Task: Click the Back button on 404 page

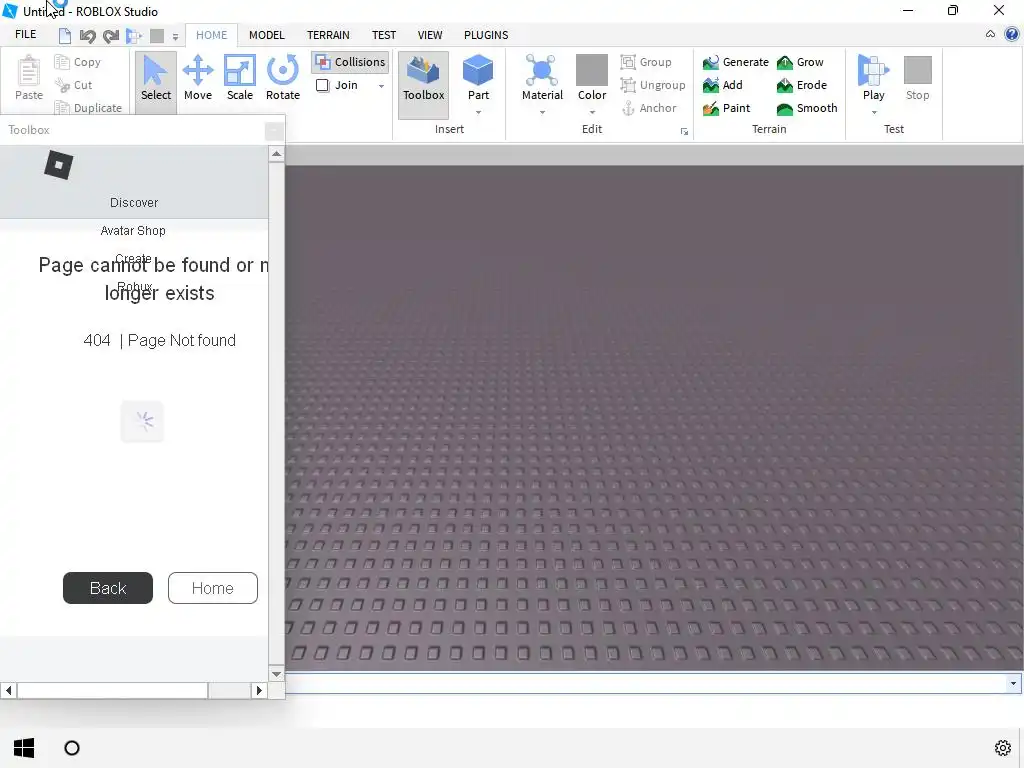Action: click(x=108, y=588)
